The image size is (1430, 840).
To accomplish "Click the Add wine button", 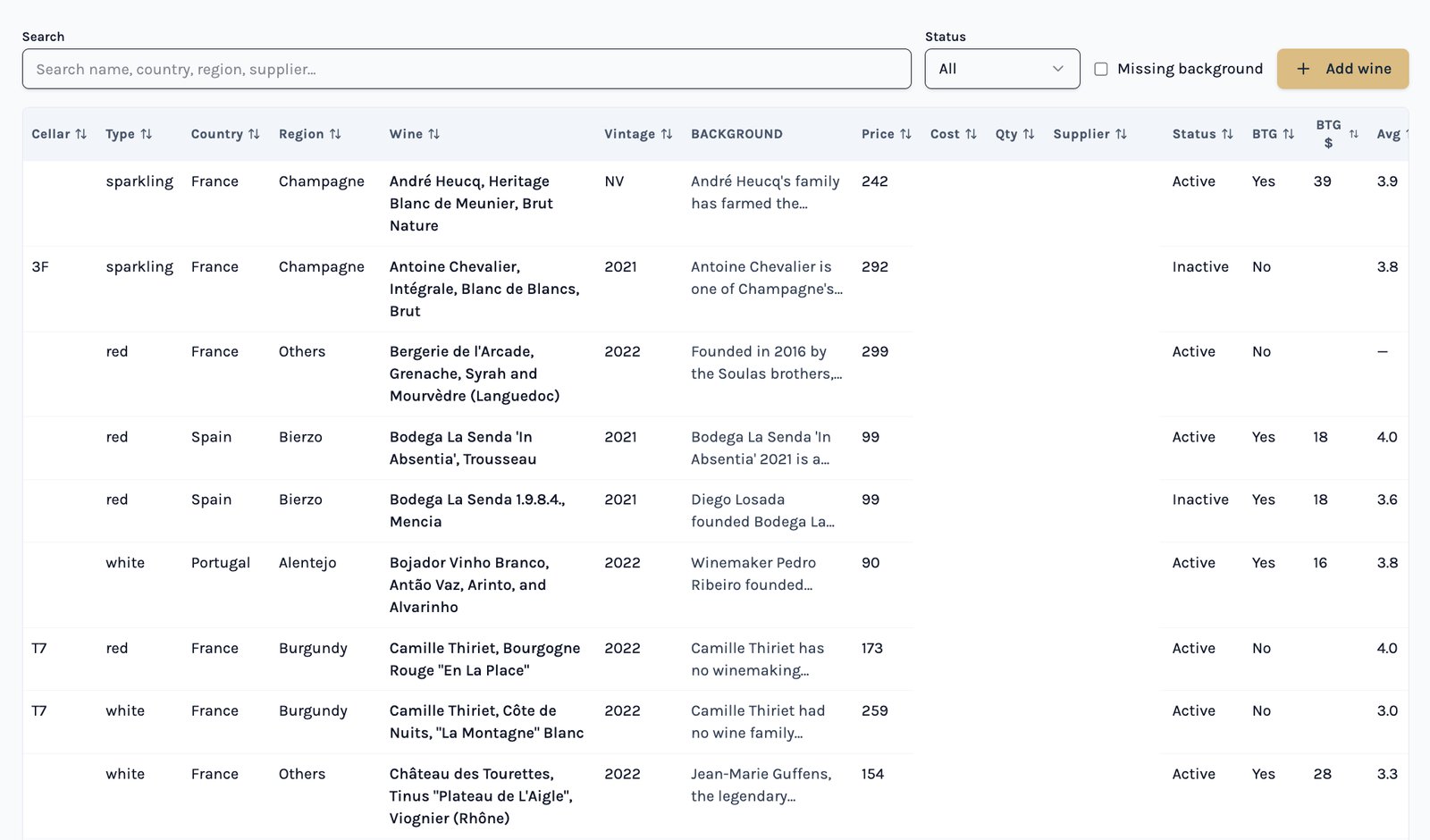I will tap(1343, 69).
